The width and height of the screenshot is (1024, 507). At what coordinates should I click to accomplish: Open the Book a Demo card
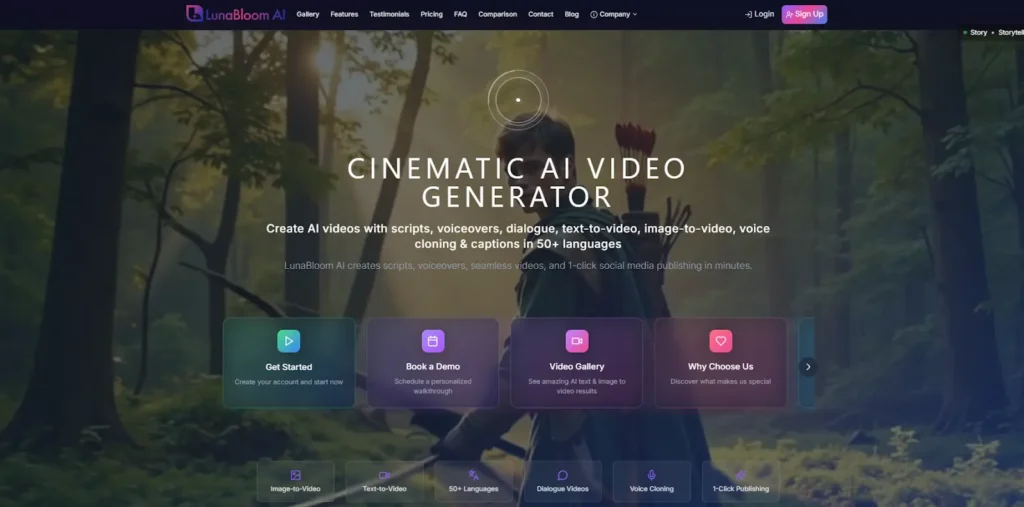coord(433,363)
